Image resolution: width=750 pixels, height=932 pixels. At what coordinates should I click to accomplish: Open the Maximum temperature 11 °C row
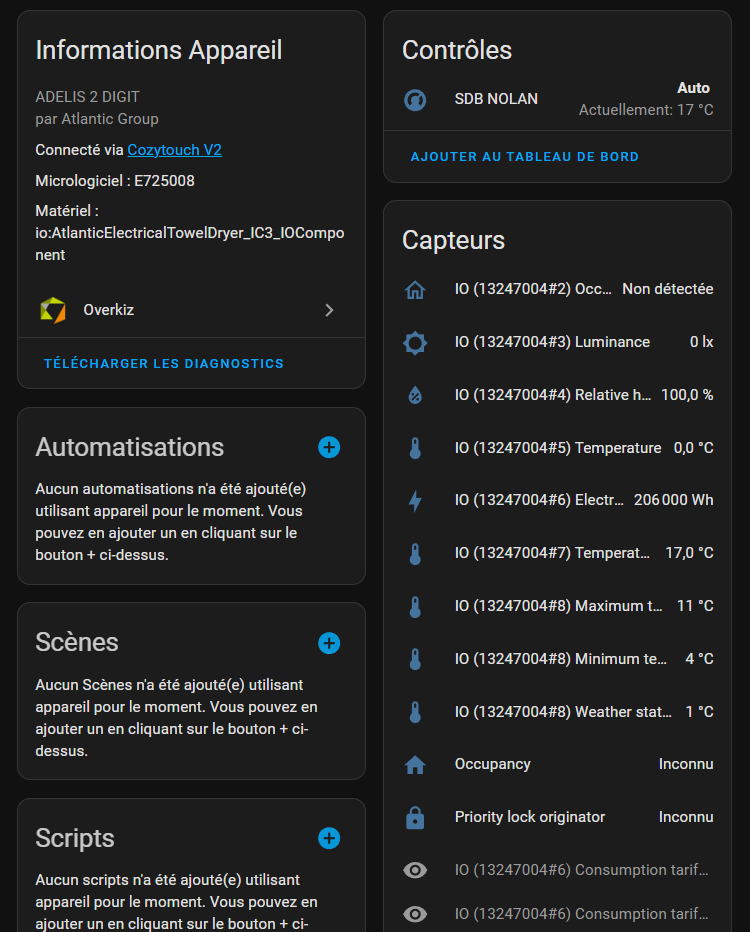click(x=557, y=606)
